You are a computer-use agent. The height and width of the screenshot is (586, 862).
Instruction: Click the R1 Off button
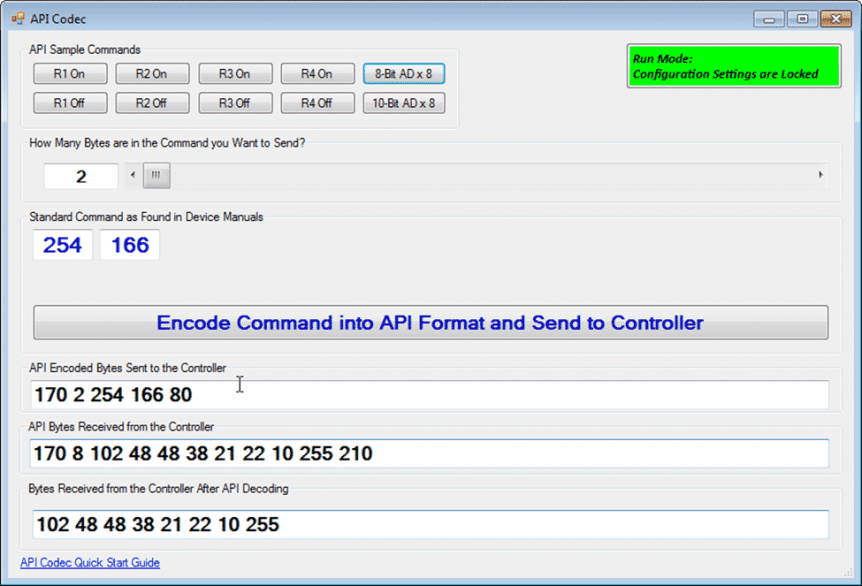coord(70,103)
